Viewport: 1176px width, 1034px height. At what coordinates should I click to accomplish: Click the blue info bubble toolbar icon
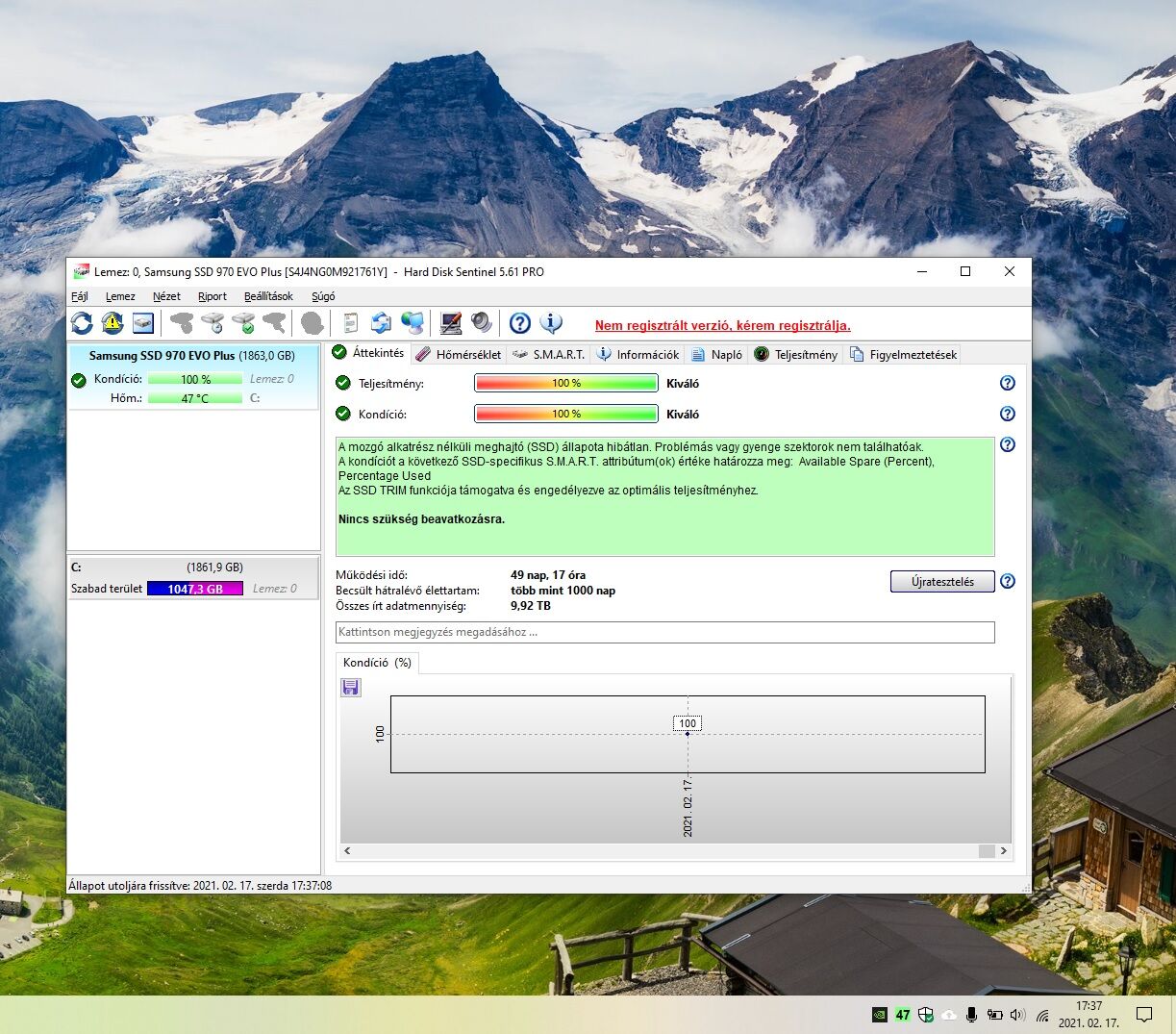551,323
